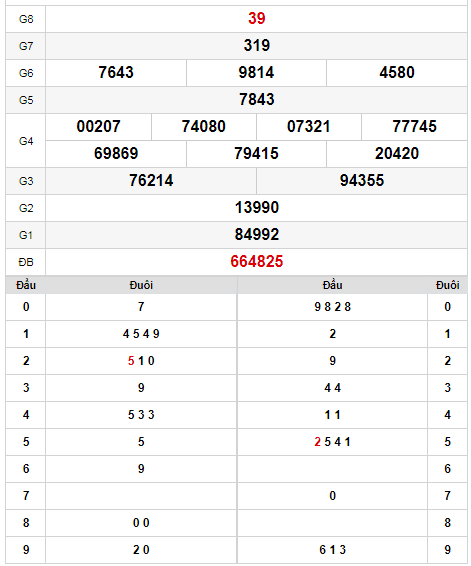The width and height of the screenshot is (471, 566).
Task: Select G6 number 7643
Action: pyautogui.click(x=116, y=73)
